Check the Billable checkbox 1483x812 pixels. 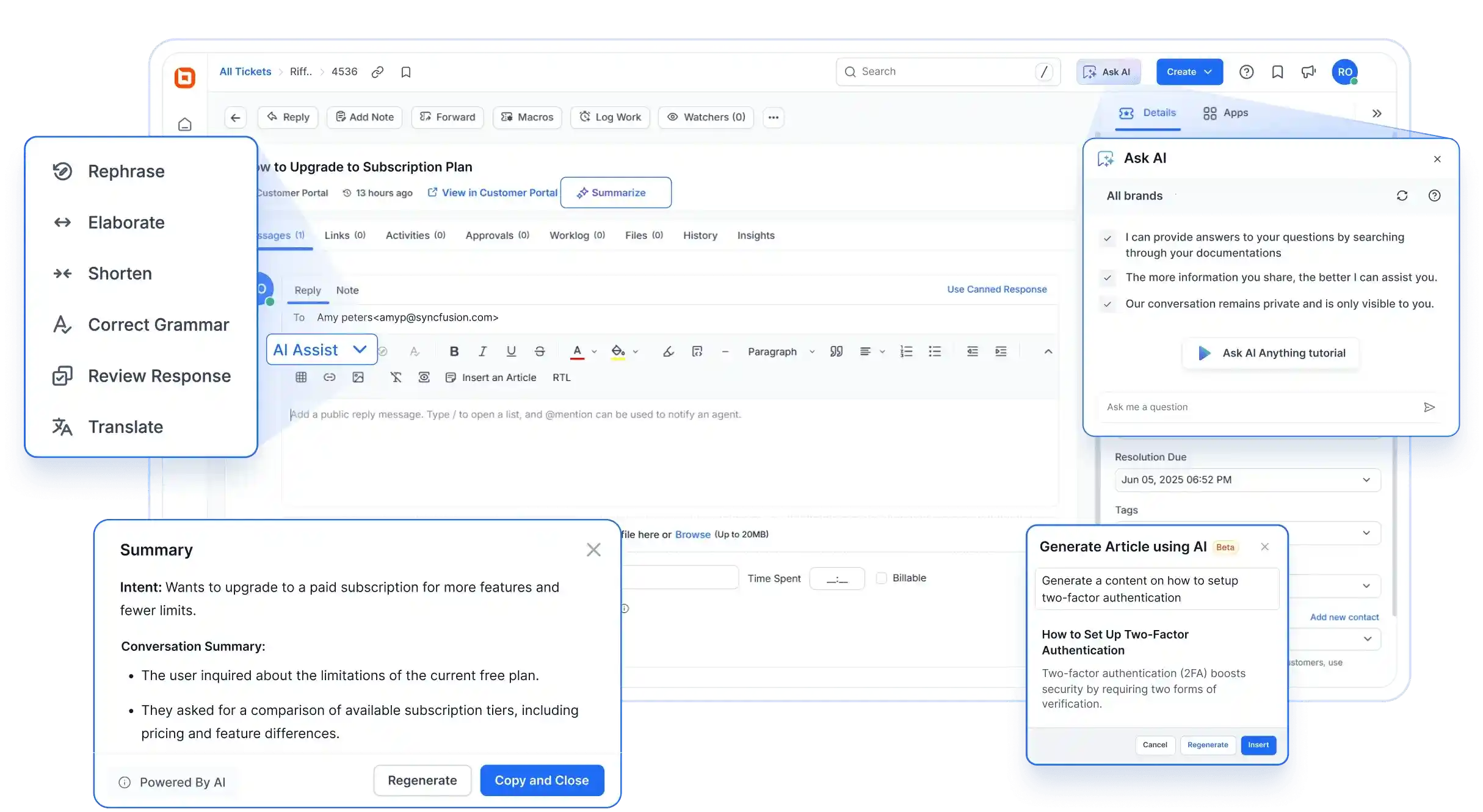881,578
